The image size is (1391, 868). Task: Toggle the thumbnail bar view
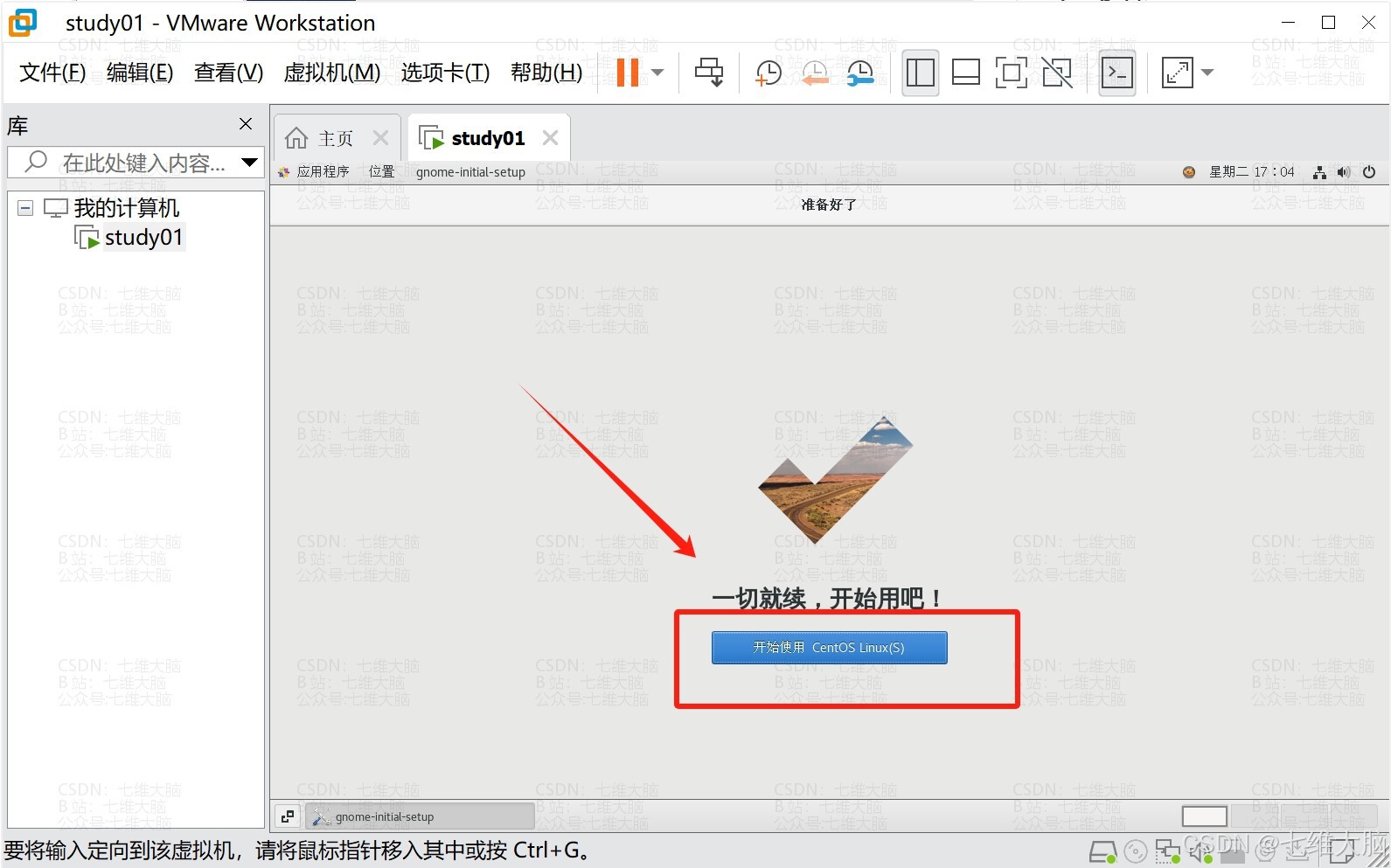point(965,73)
